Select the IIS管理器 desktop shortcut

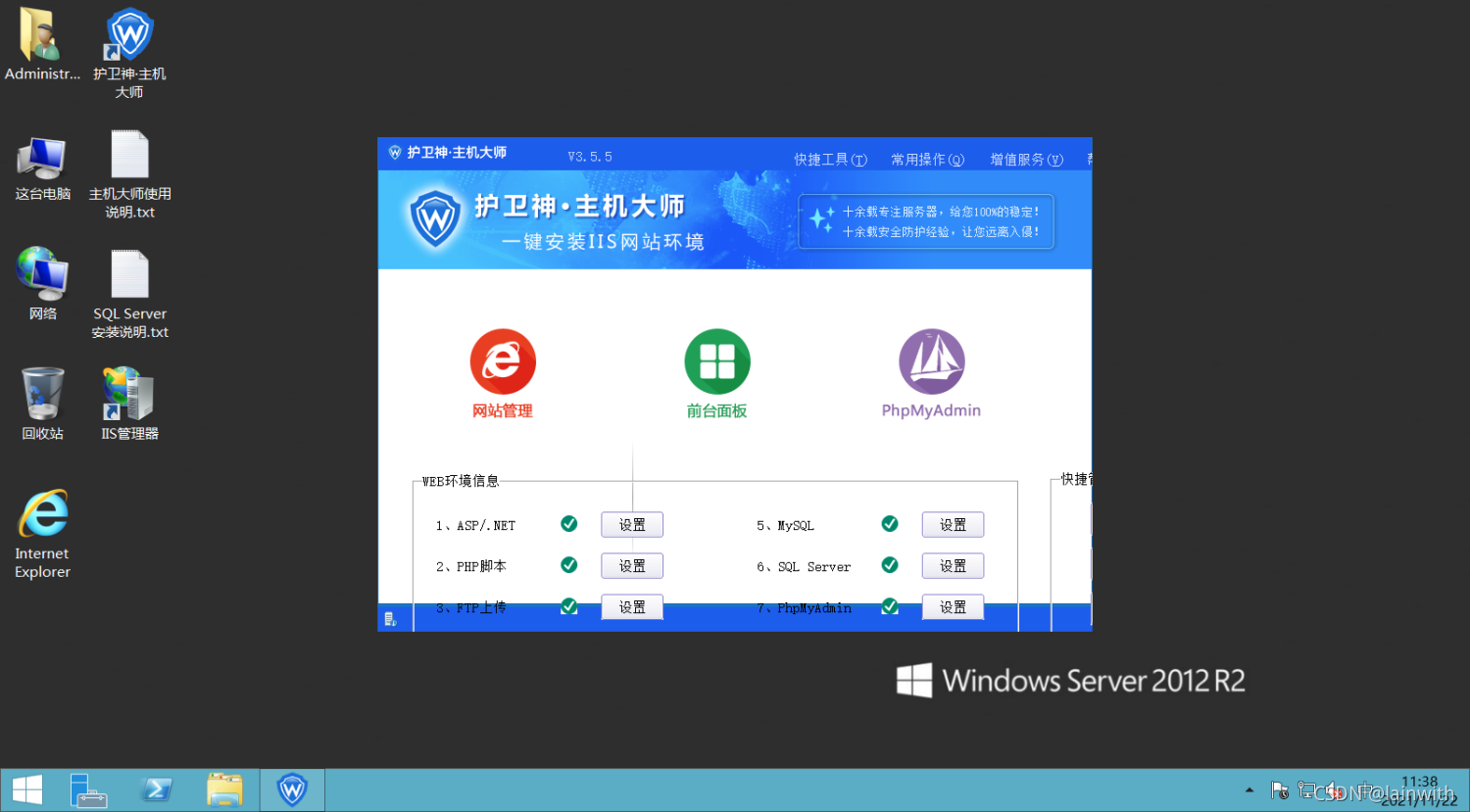pyautogui.click(x=129, y=404)
